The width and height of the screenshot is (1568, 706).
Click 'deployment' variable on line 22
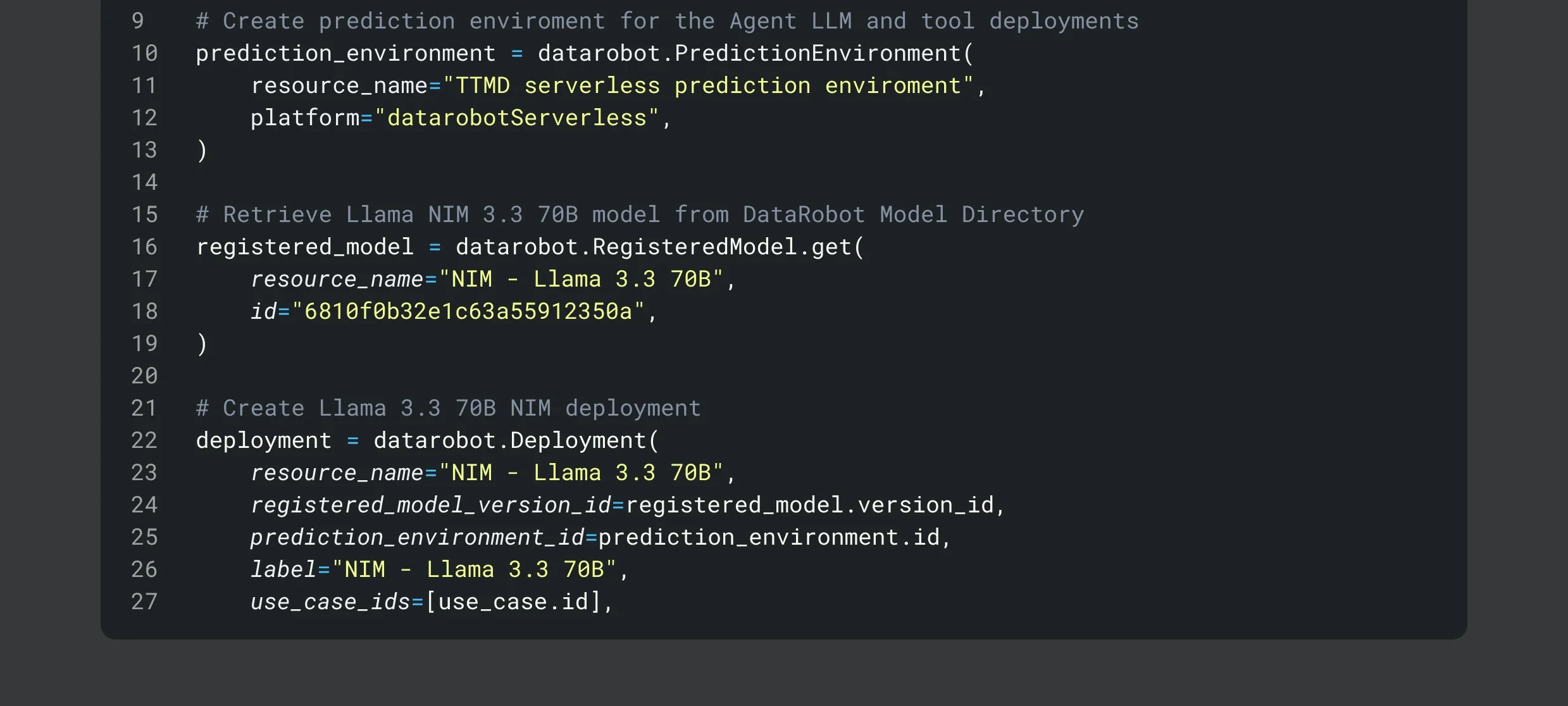[263, 441]
